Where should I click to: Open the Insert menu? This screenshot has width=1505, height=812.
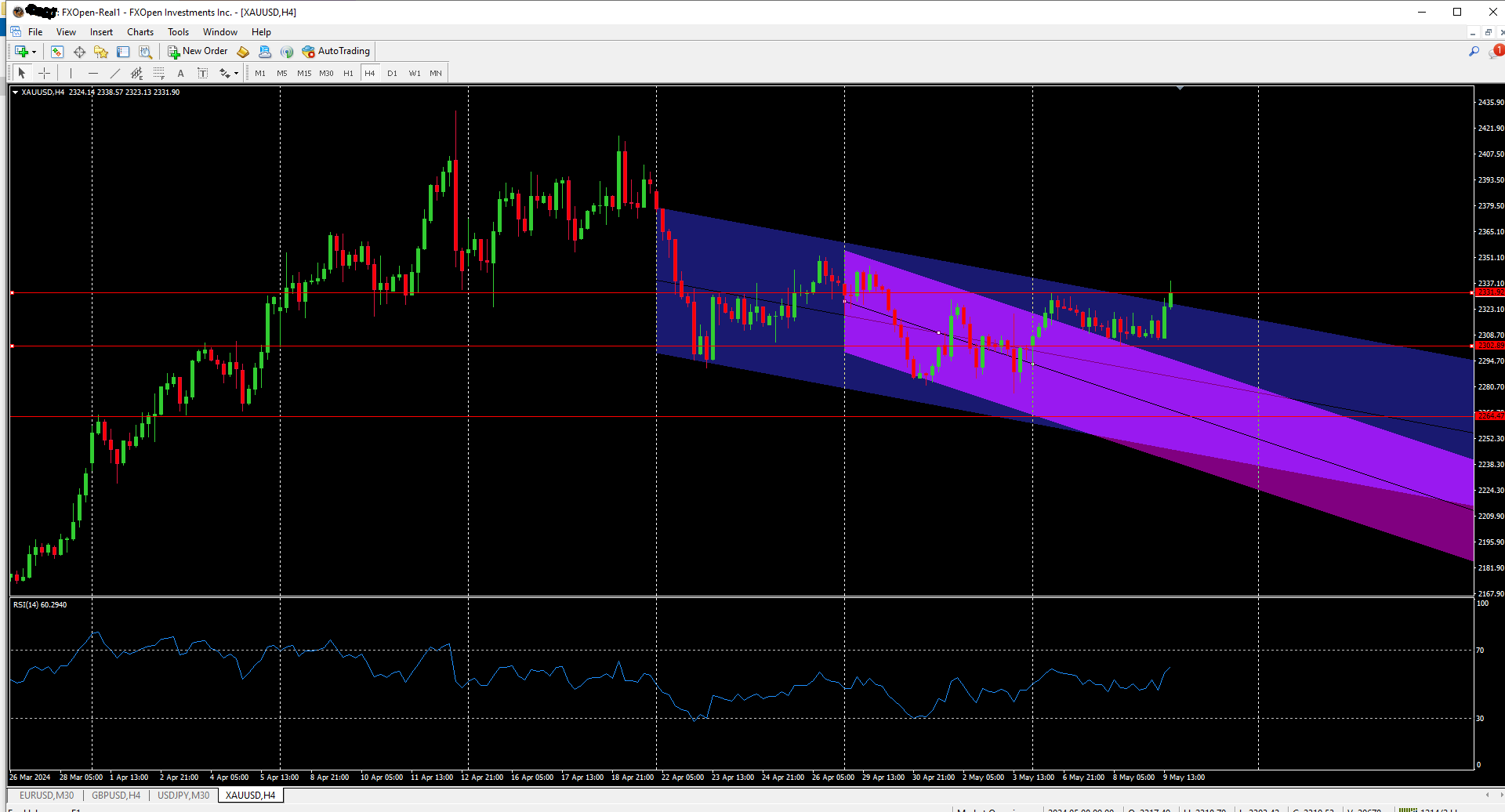tap(101, 32)
